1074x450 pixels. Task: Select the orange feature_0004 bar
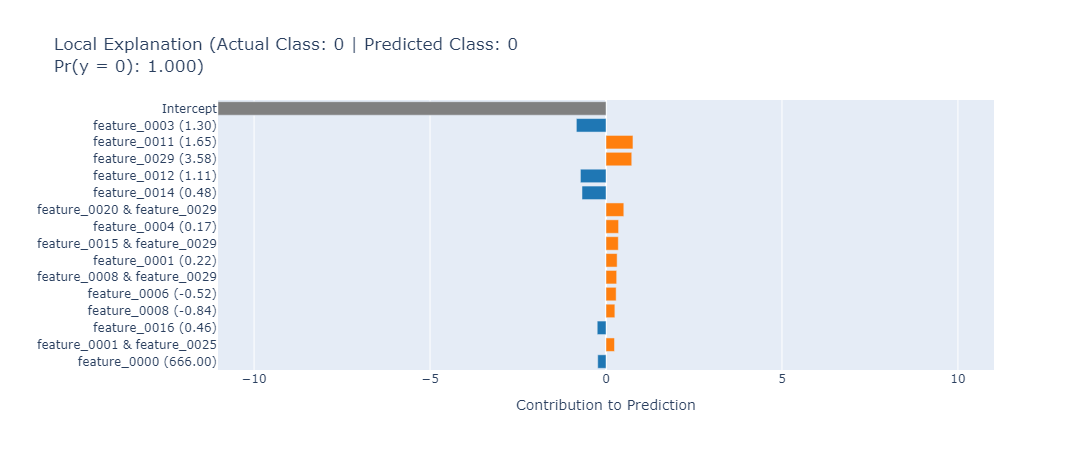612,227
